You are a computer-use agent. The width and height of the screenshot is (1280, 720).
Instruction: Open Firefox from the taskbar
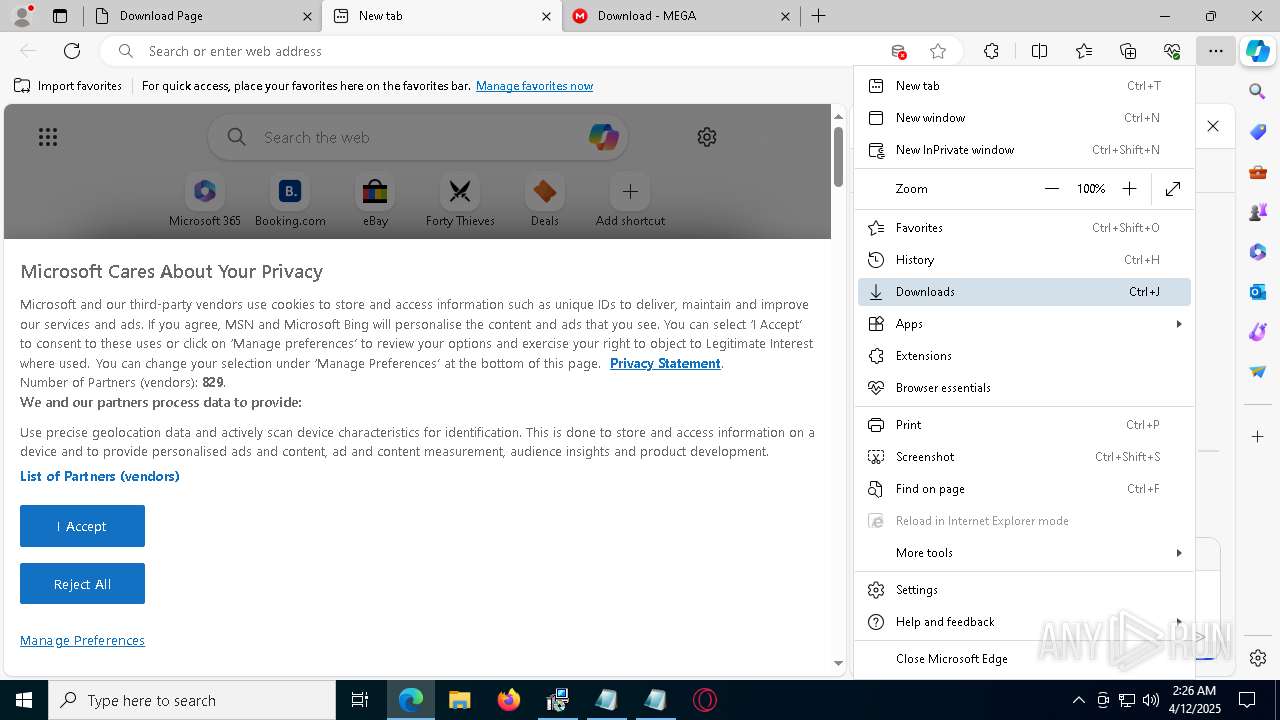509,700
